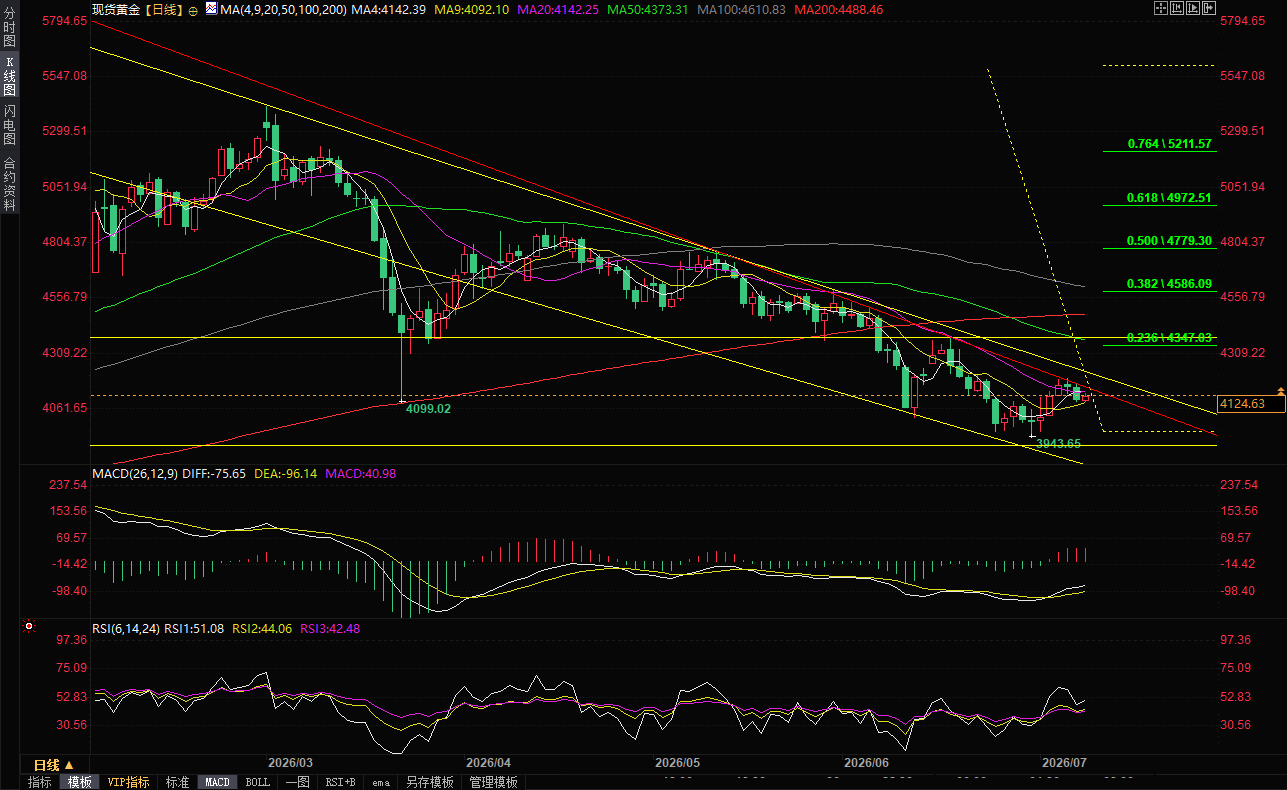The width and height of the screenshot is (1287, 790).
Task: Click the red indicator icon left of RSI label
Action: coord(28,628)
